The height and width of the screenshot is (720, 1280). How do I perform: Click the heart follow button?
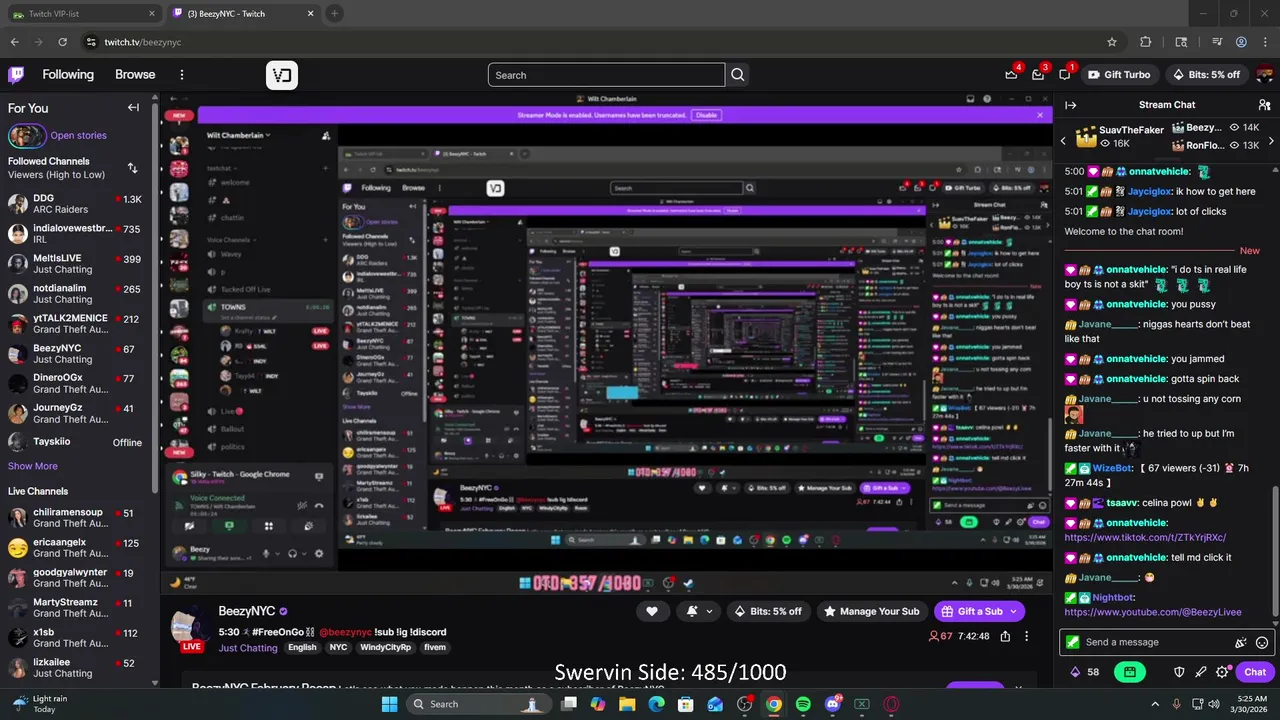[652, 611]
